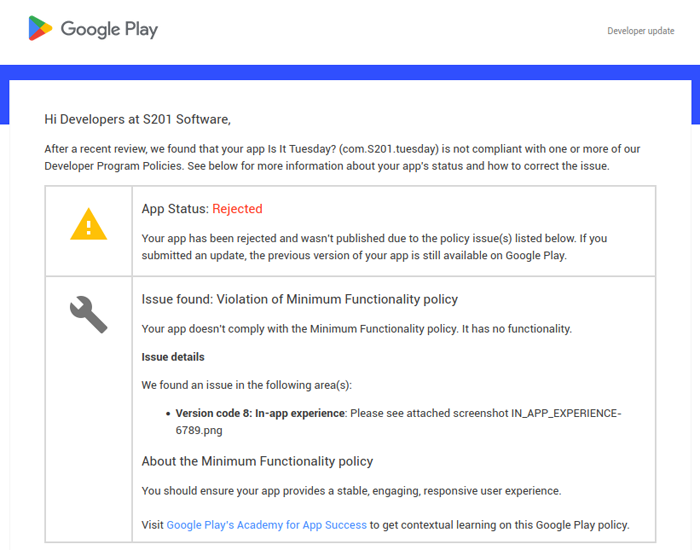Click the line about stable, engaging, responsive user experience
This screenshot has width=700, height=550.
[x=351, y=491]
